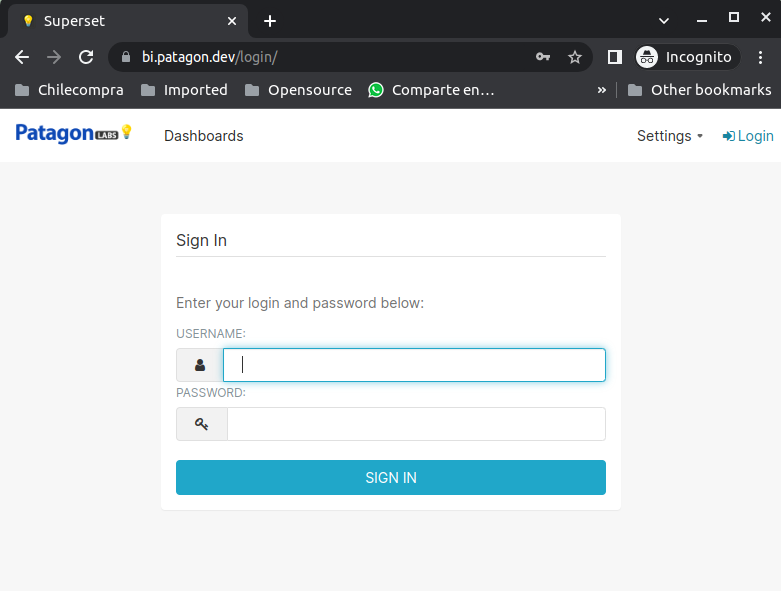Focus the Username input field
Viewport: 781px width, 591px height.
click(414, 365)
